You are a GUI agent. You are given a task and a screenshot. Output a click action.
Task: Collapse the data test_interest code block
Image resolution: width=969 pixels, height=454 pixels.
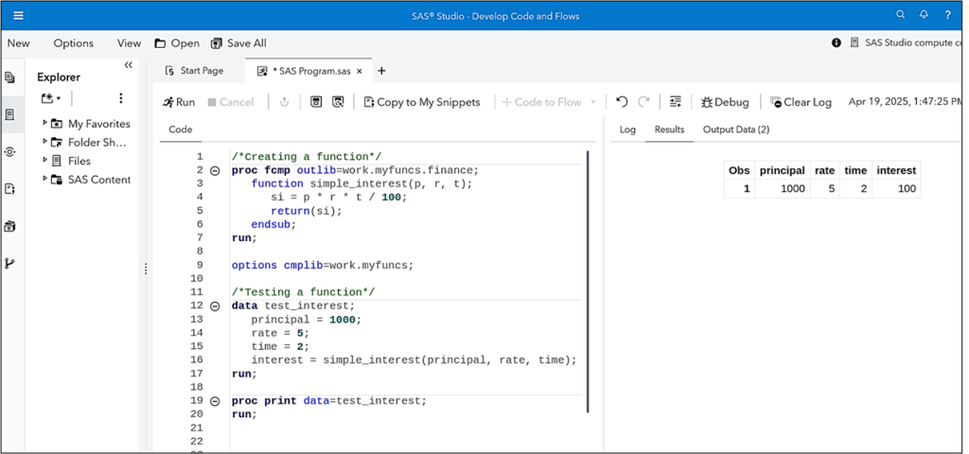(x=215, y=306)
